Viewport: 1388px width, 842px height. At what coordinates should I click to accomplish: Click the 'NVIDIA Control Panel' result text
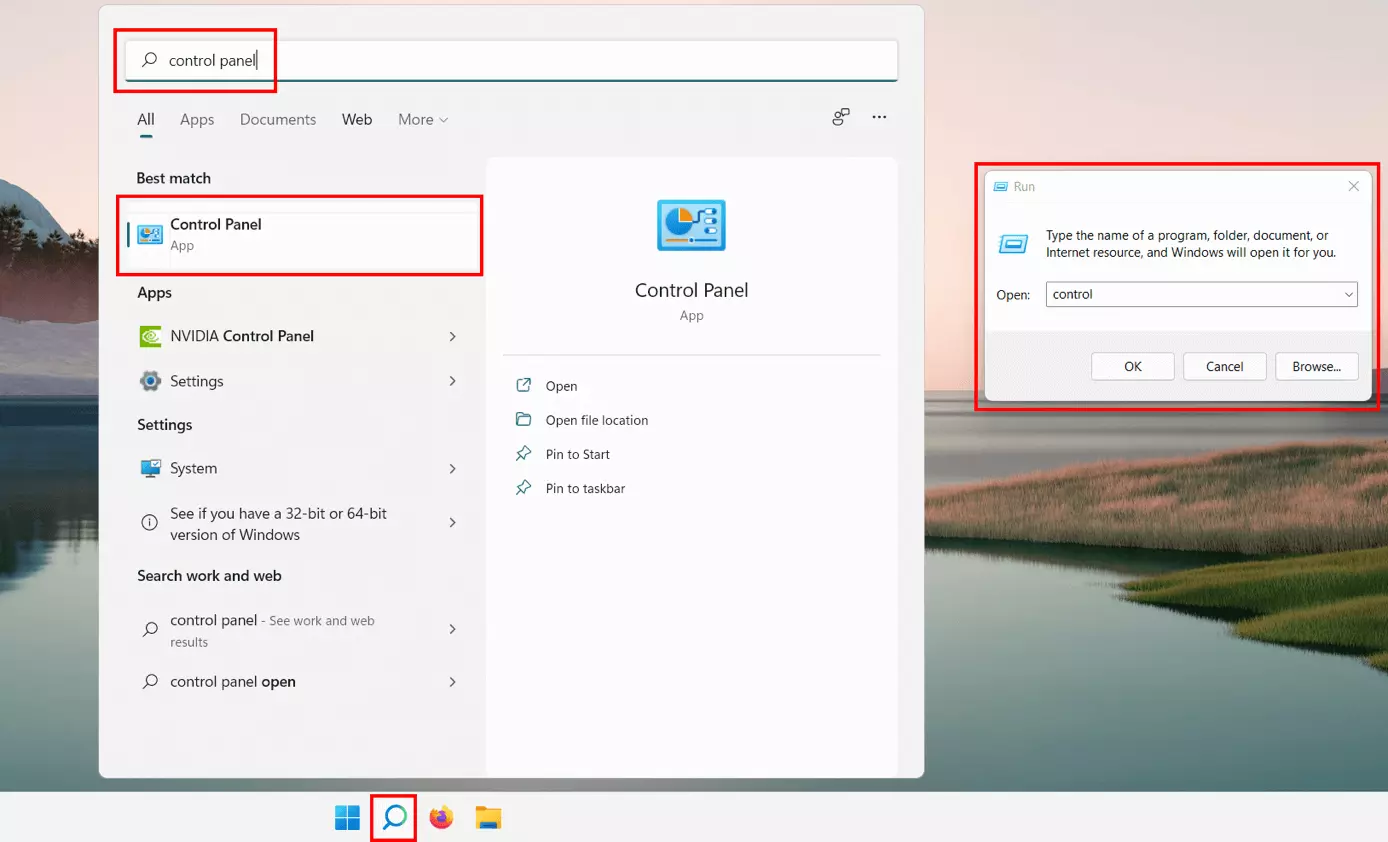click(242, 336)
